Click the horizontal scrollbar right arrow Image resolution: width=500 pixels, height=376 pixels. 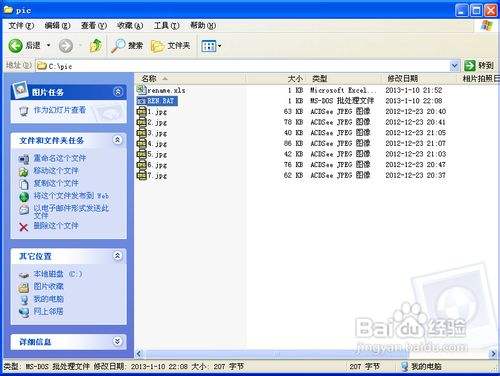tap(493, 354)
